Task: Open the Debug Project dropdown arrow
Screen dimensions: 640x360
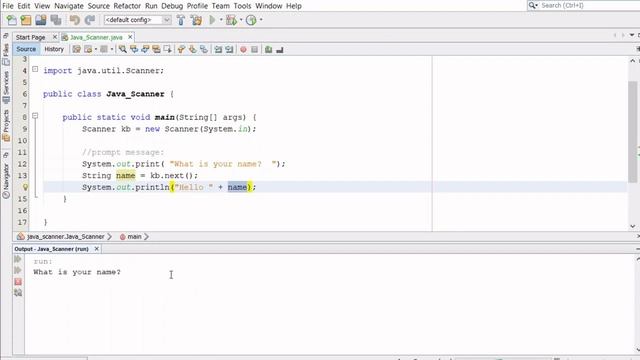Action: click(241, 20)
